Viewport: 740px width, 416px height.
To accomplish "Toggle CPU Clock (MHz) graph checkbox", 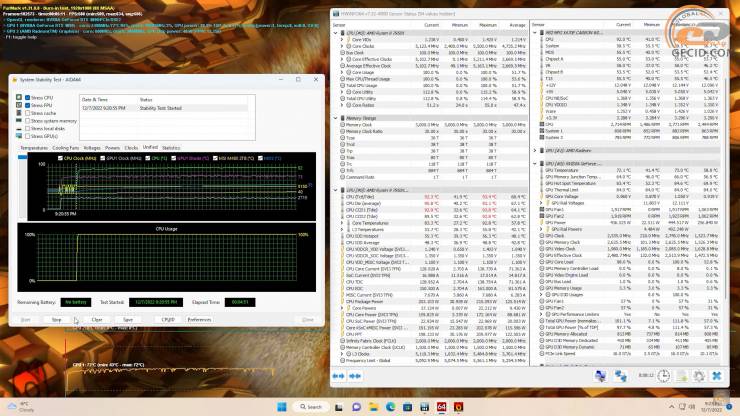I will (60, 158).
